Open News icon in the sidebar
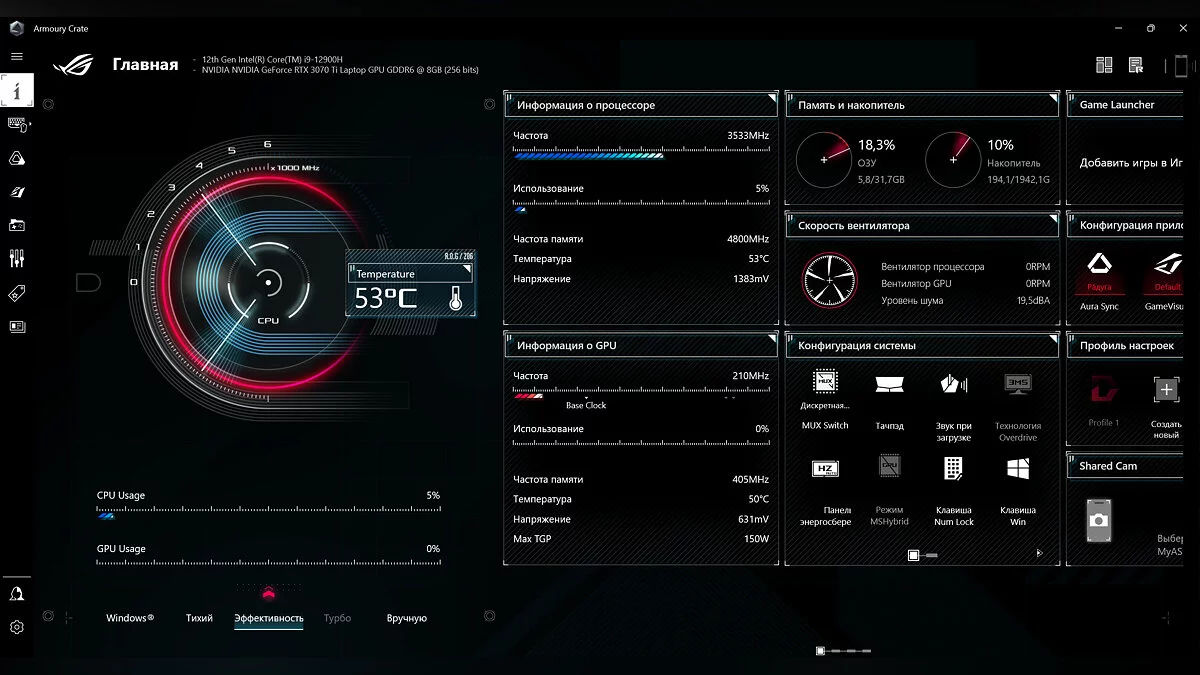Image resolution: width=1200 pixels, height=675 pixels. [17, 326]
